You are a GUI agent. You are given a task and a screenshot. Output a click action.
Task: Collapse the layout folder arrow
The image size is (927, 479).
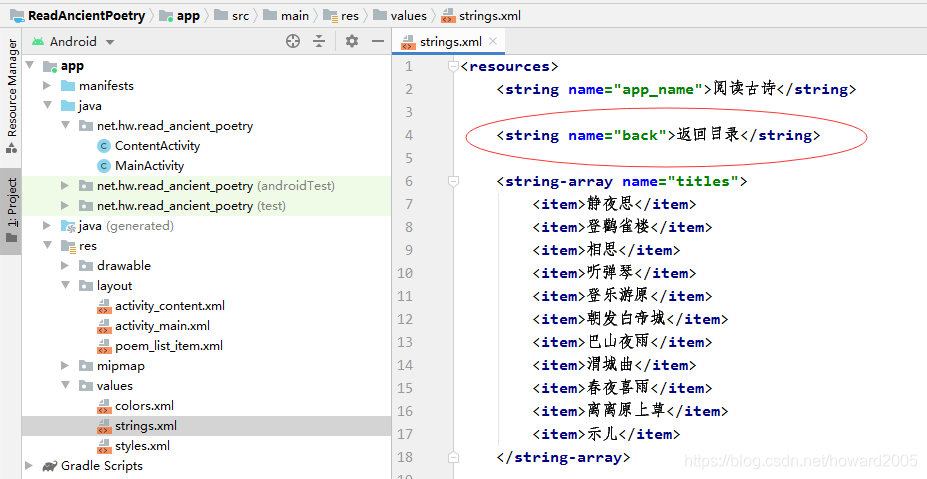(x=66, y=286)
